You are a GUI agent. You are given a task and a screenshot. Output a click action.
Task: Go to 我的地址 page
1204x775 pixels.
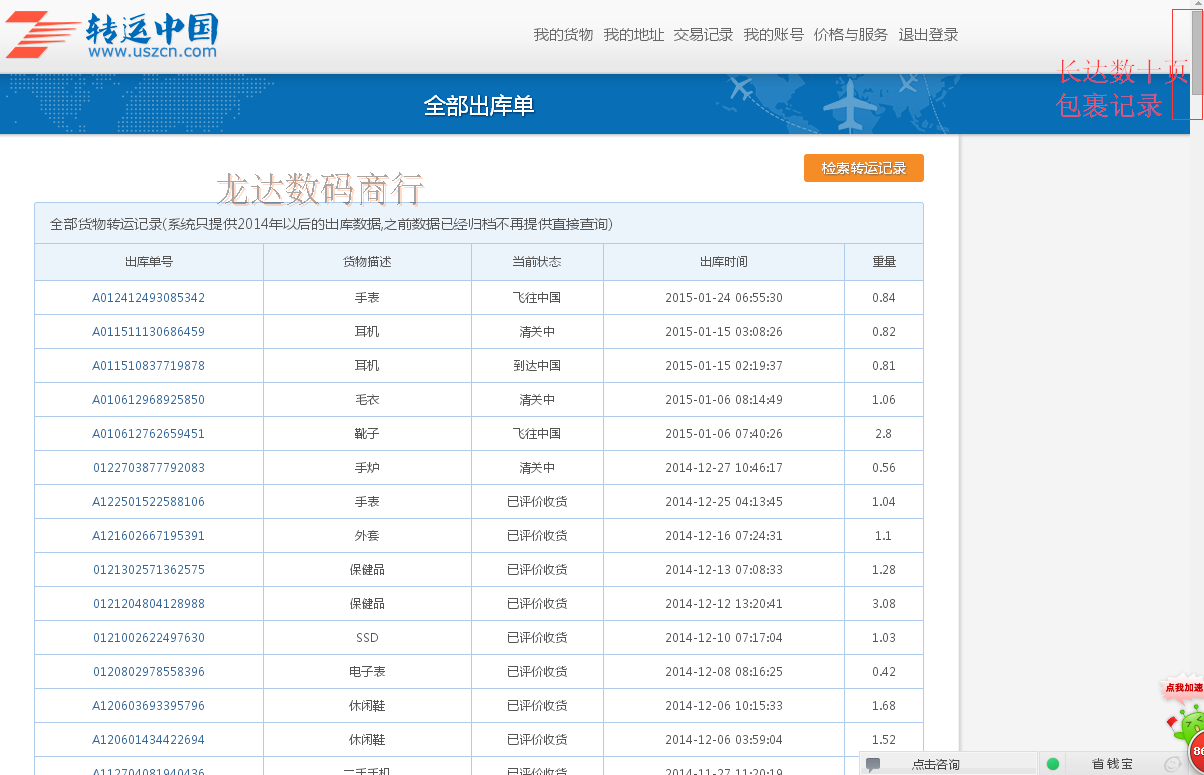click(x=633, y=35)
